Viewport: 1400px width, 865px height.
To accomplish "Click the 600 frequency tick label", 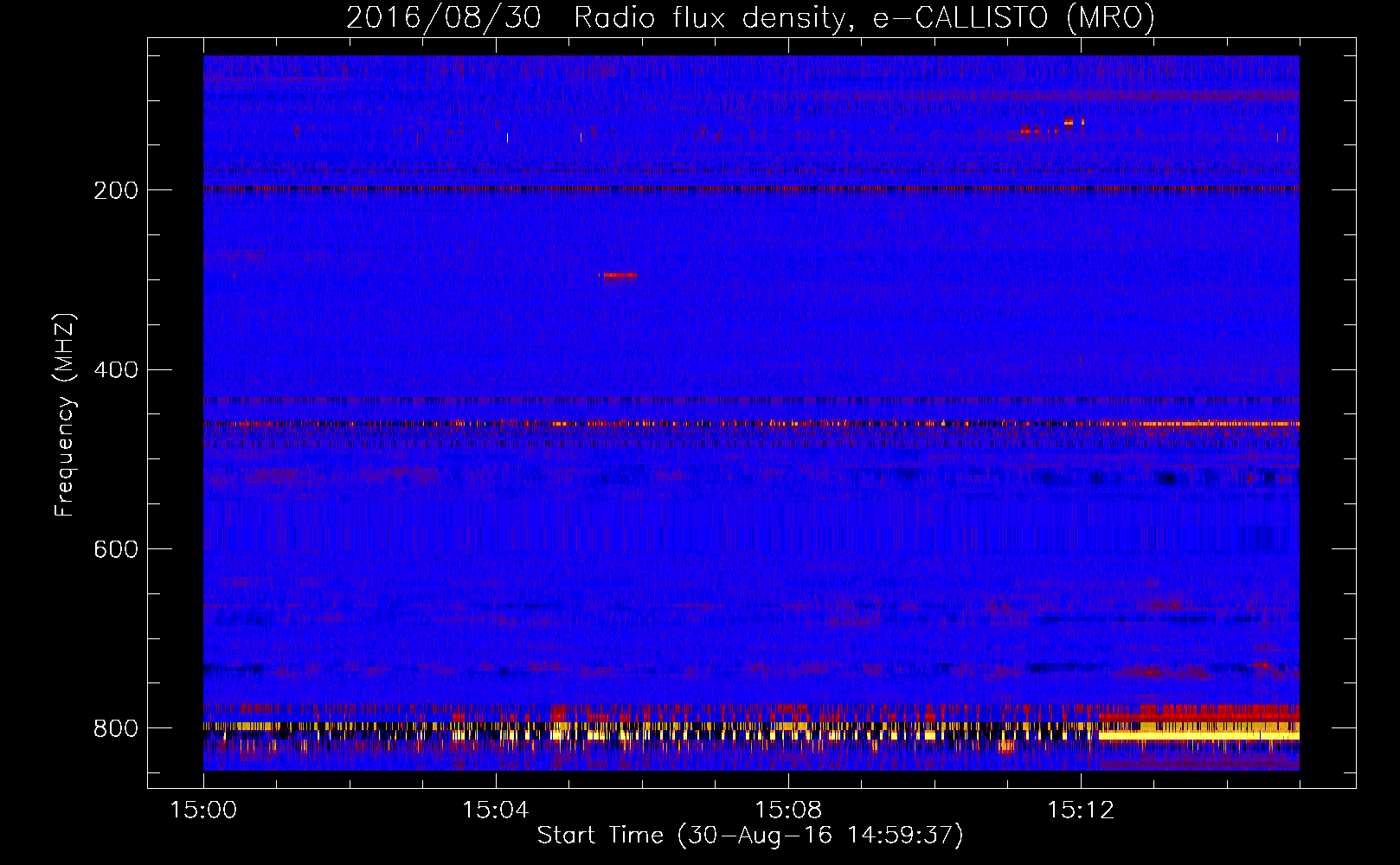I will pyautogui.click(x=116, y=550).
